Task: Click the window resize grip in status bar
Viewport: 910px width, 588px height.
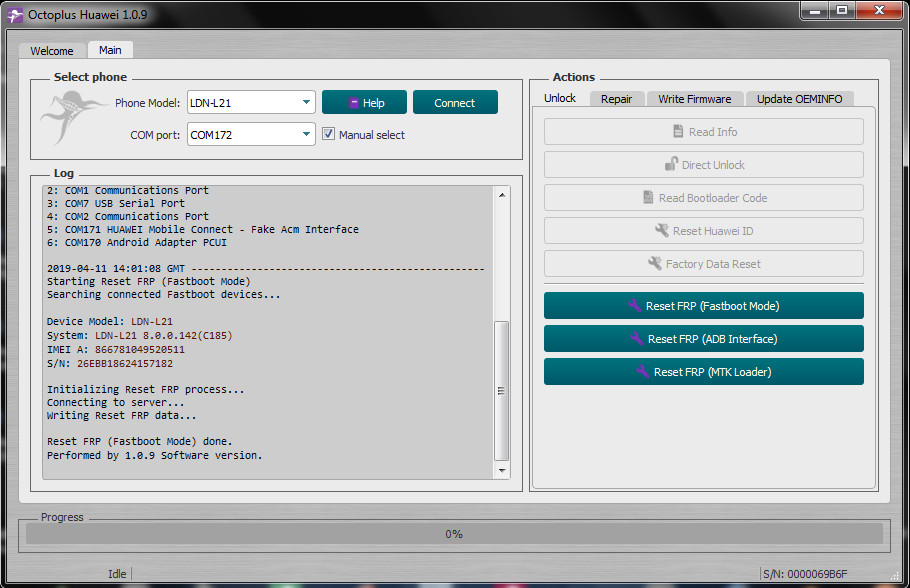Action: pos(894,575)
